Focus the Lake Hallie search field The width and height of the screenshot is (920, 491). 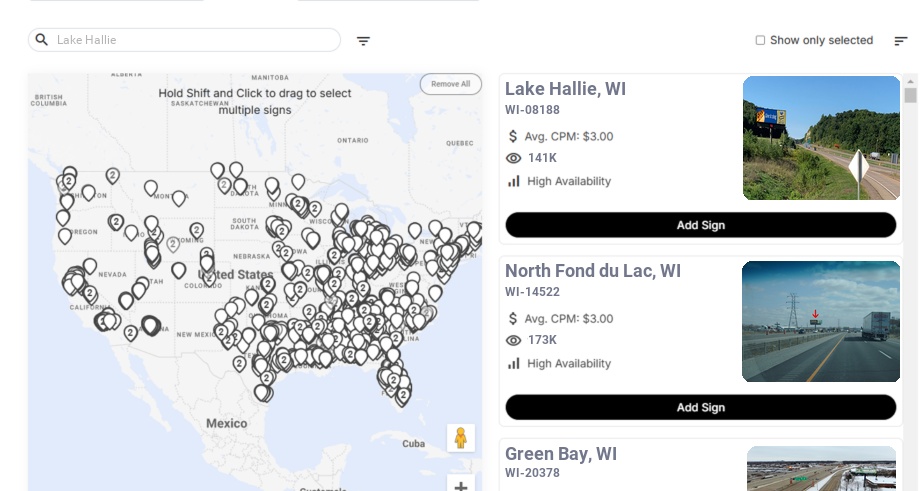[195, 40]
